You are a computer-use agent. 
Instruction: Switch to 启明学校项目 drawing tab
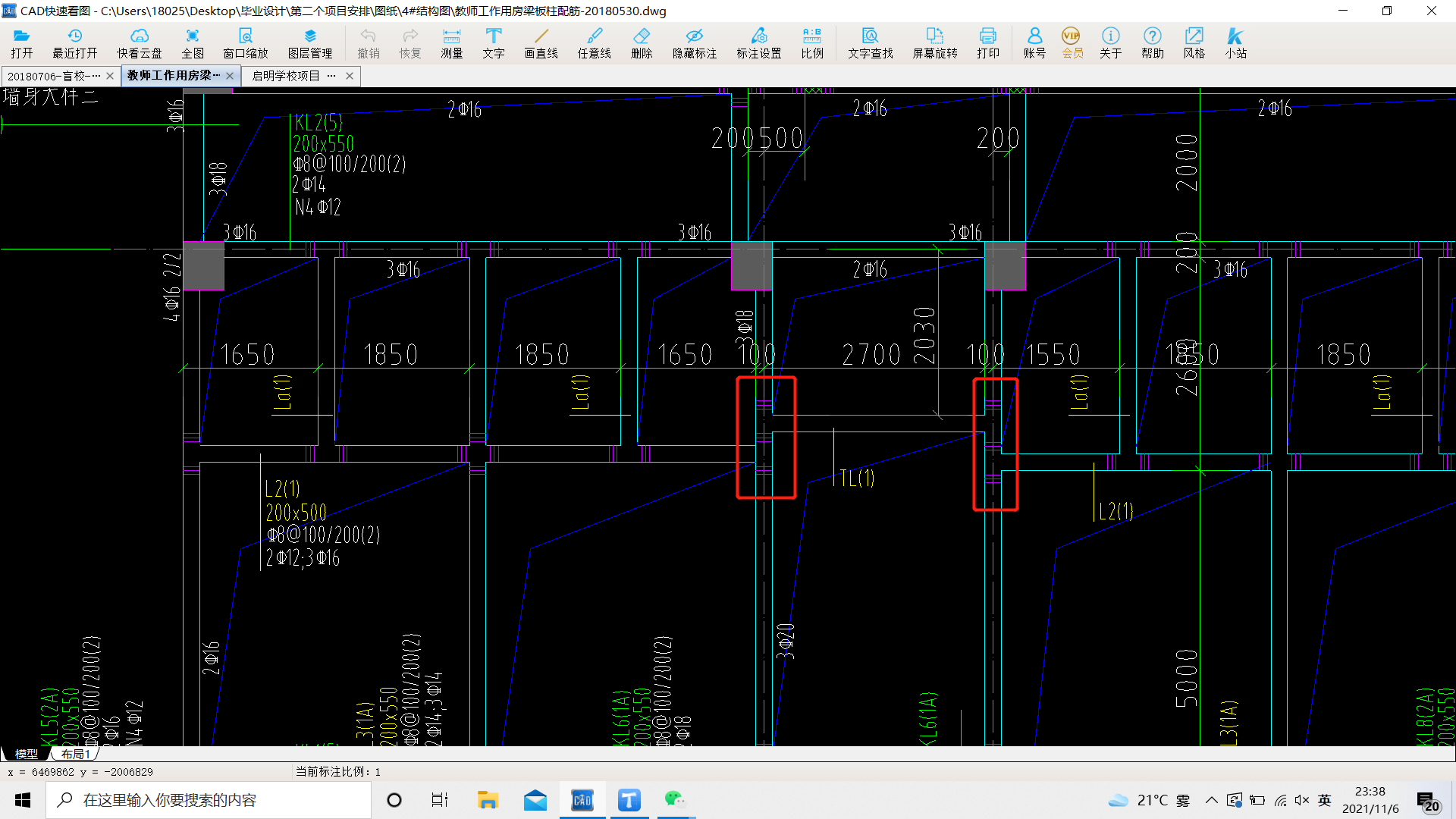tap(293, 76)
